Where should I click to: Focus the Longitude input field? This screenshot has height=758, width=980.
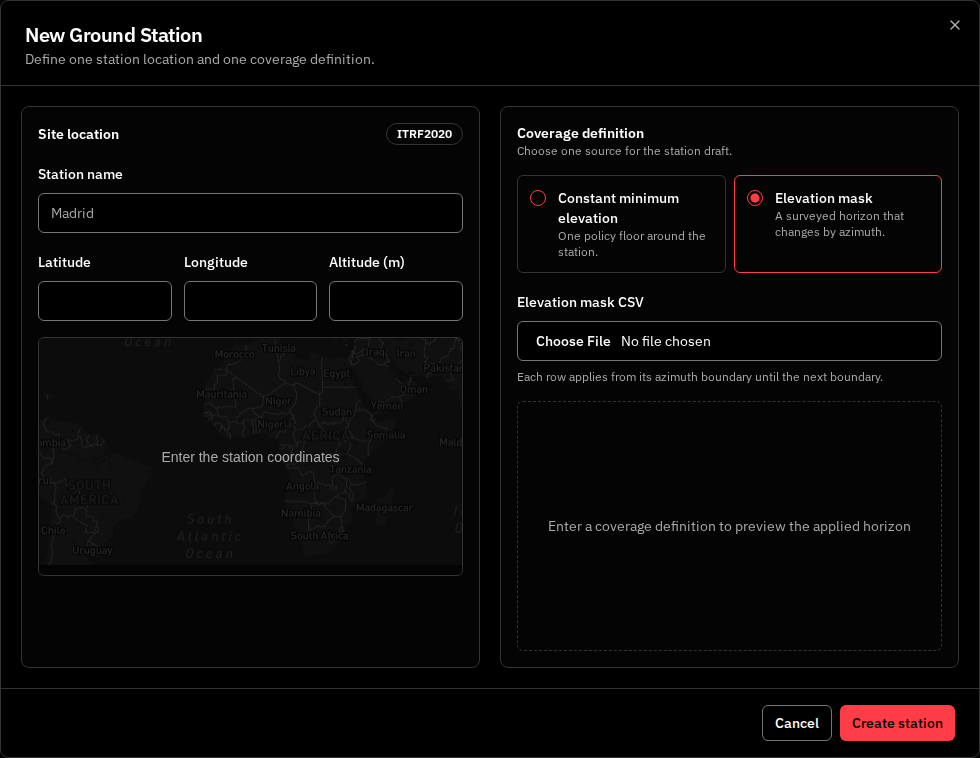pos(250,301)
